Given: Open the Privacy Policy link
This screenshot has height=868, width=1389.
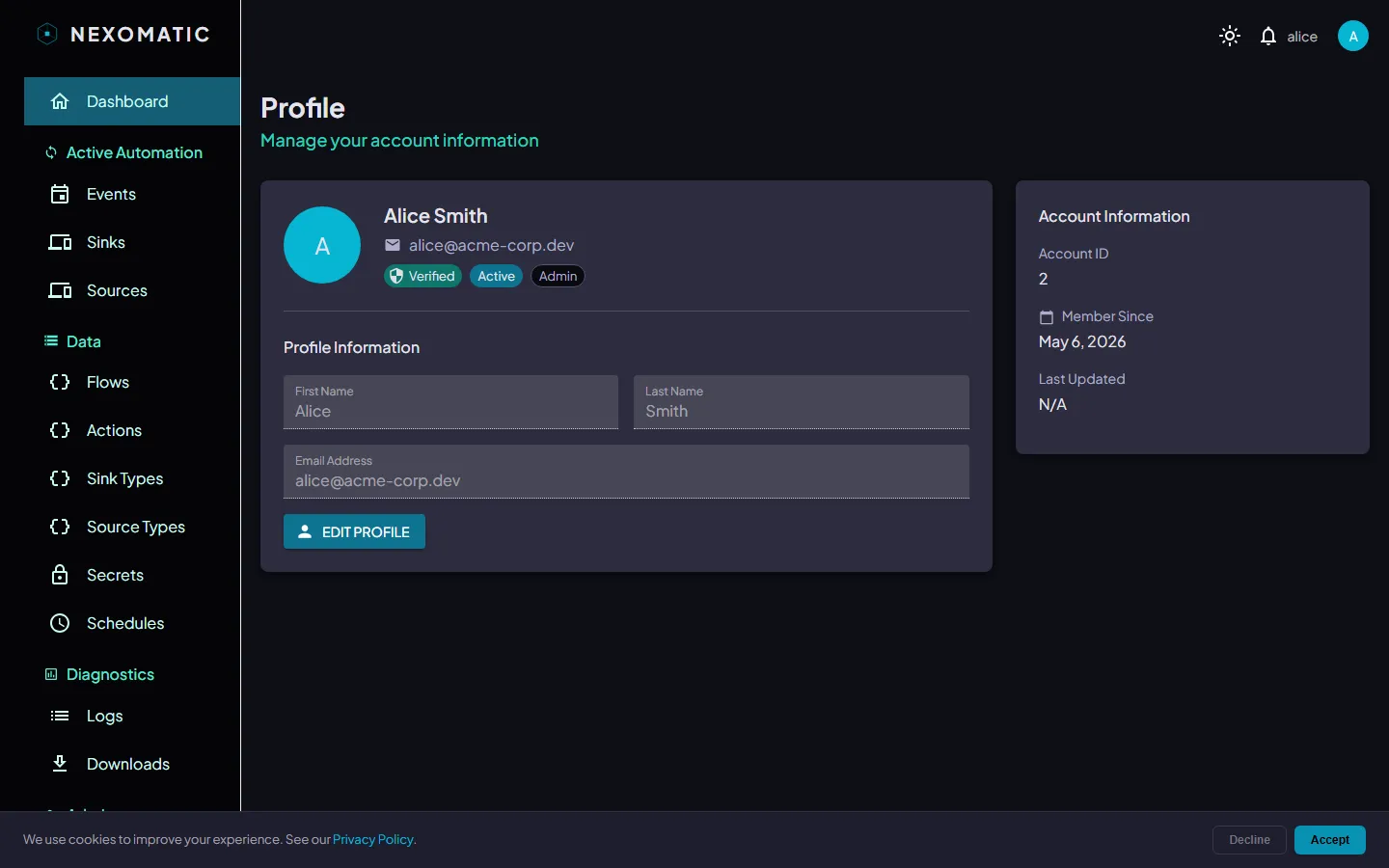Looking at the screenshot, I should pyautogui.click(x=374, y=839).
